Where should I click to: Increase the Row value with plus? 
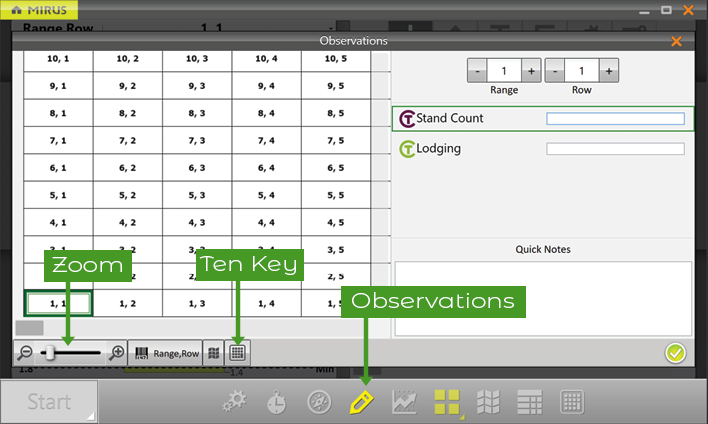point(609,71)
